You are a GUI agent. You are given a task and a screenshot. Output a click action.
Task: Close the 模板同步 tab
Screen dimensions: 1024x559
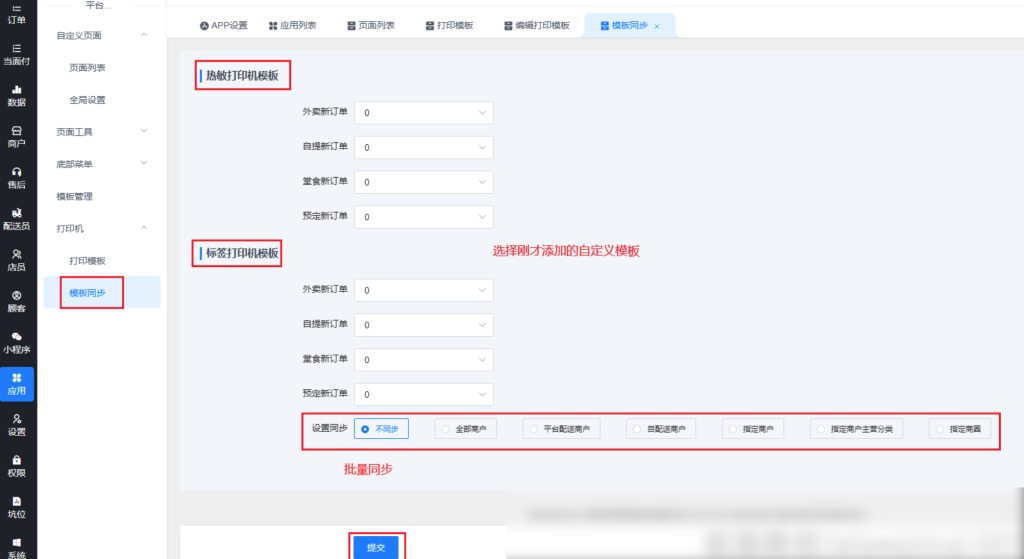point(657,26)
